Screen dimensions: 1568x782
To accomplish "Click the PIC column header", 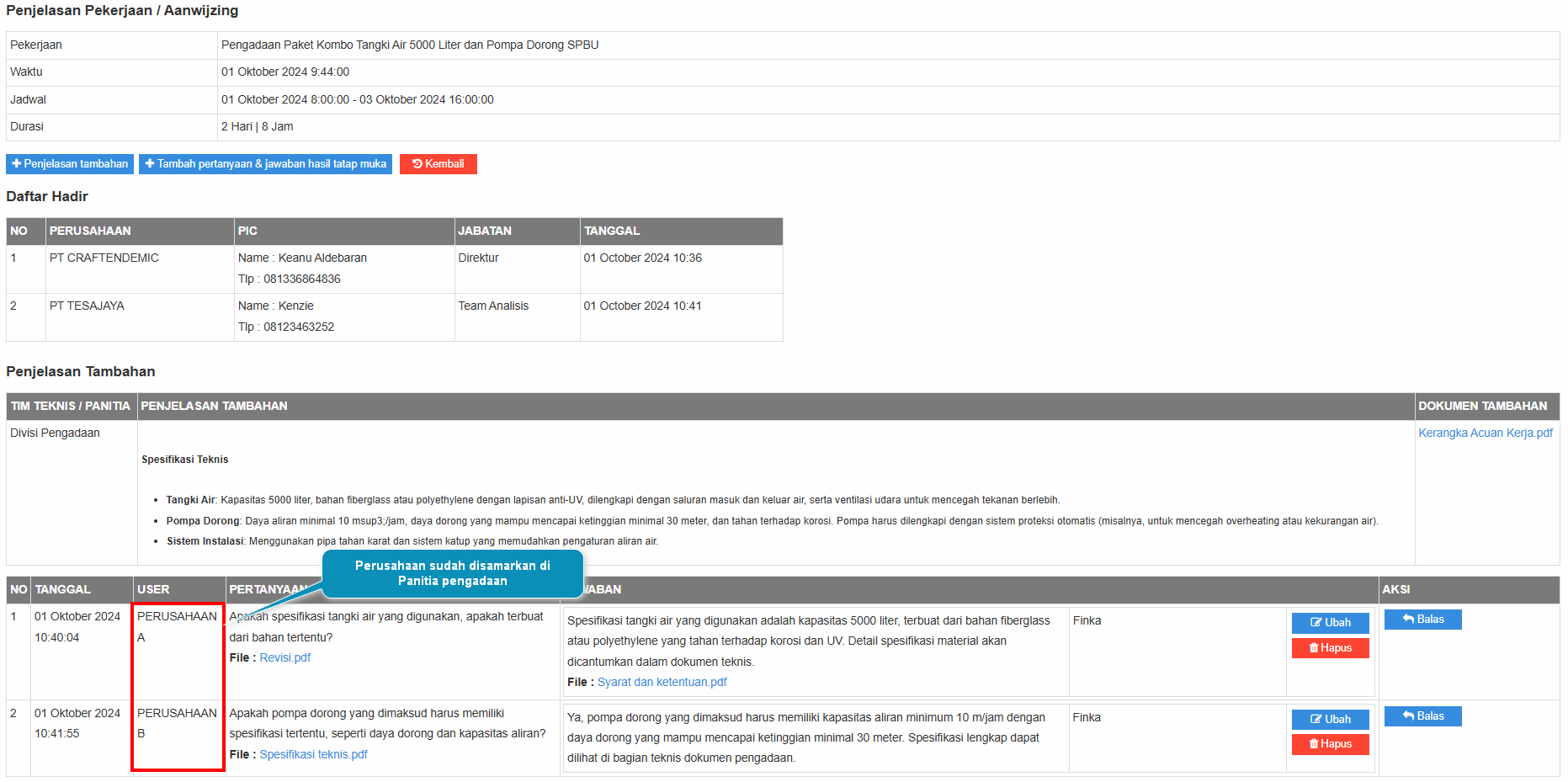I will [344, 231].
